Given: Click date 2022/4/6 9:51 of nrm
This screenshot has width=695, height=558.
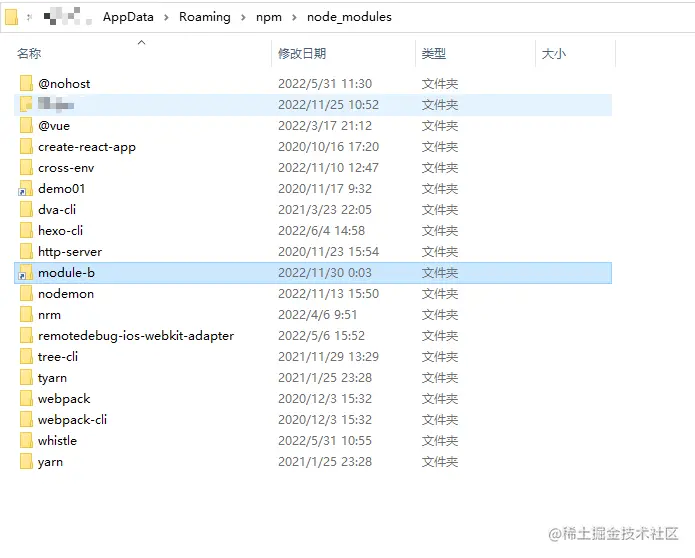Looking at the screenshot, I should coord(317,315).
